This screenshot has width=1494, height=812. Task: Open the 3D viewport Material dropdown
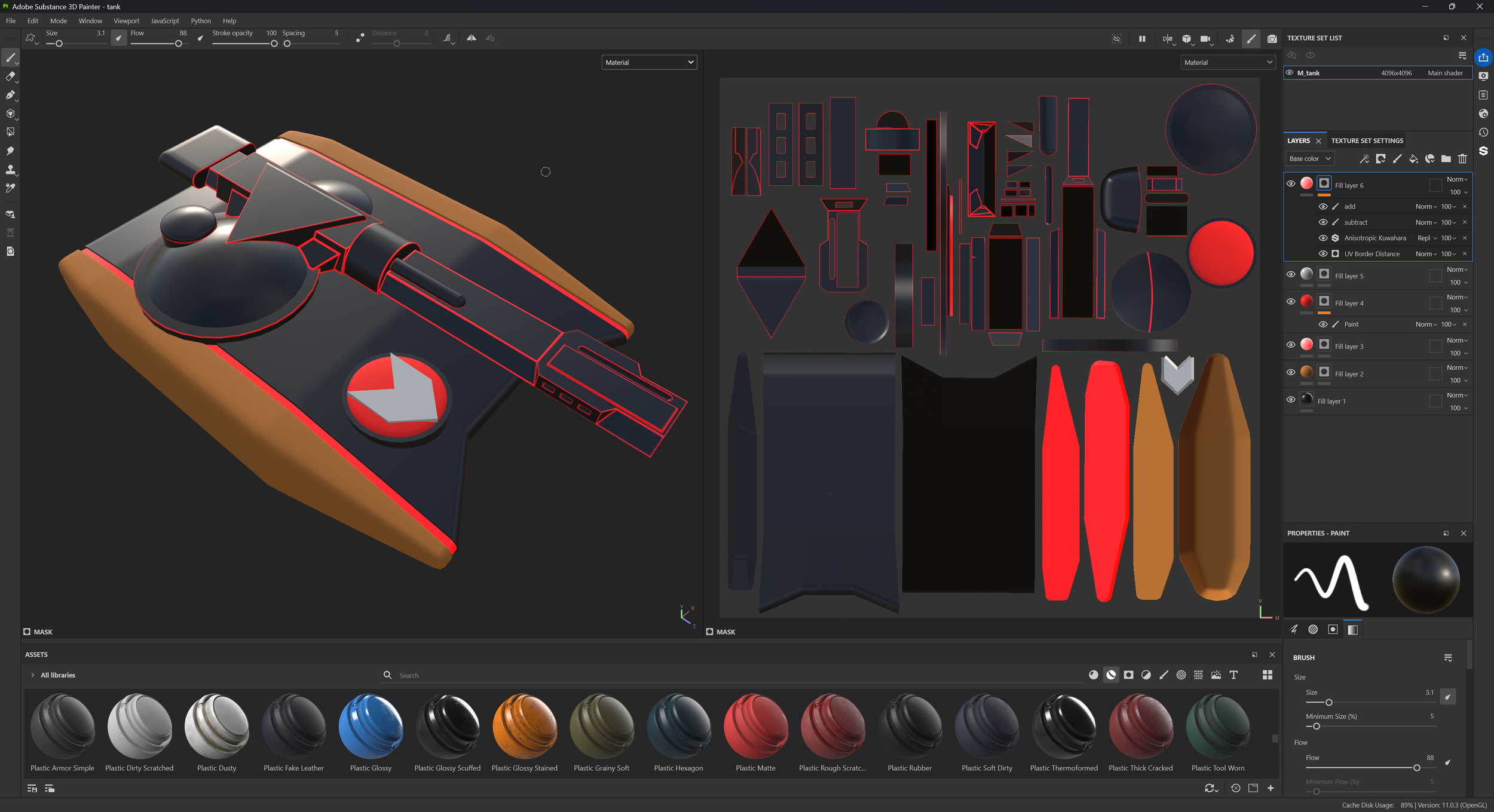(649, 62)
